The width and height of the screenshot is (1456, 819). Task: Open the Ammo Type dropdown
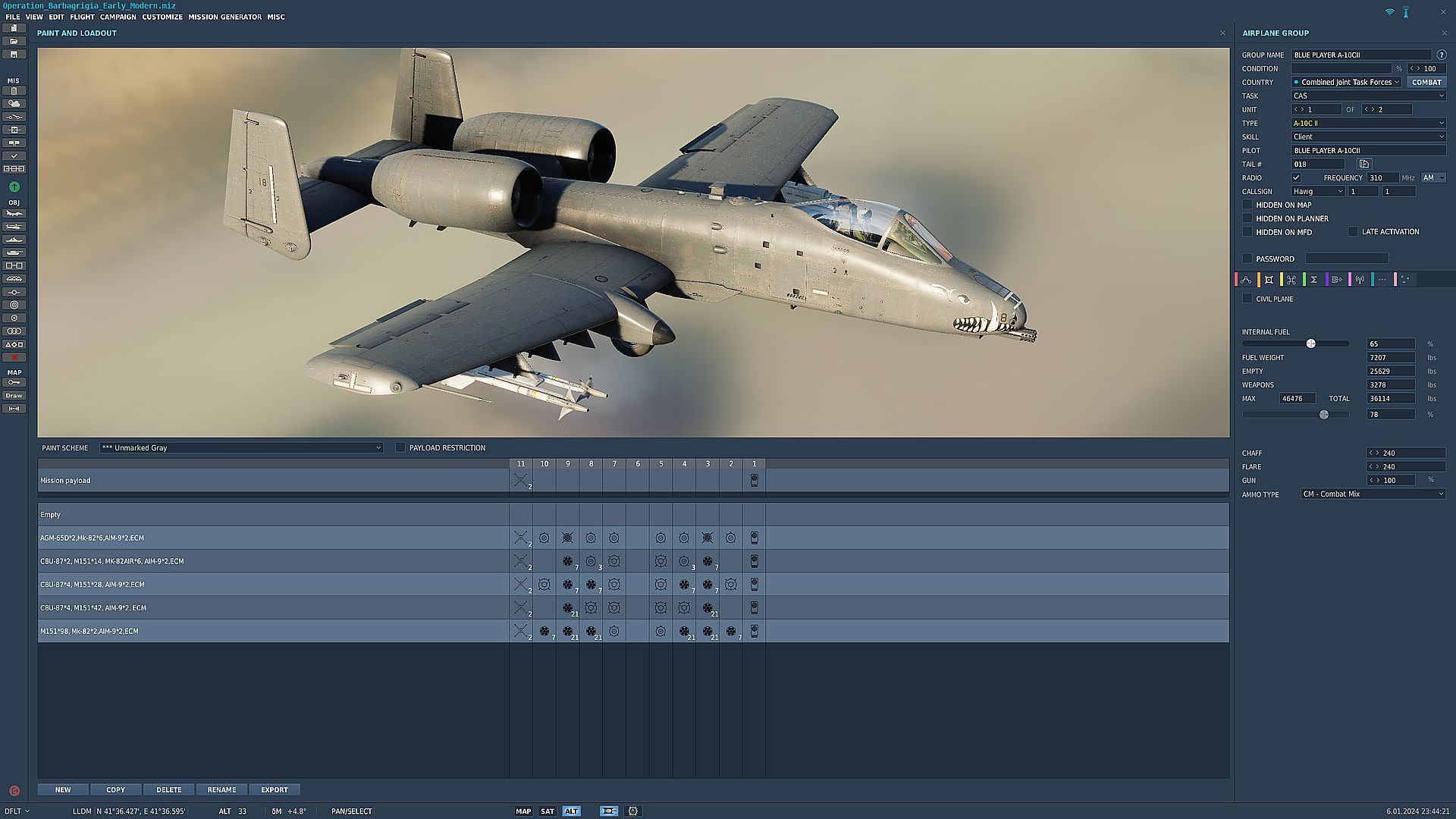click(x=1373, y=494)
